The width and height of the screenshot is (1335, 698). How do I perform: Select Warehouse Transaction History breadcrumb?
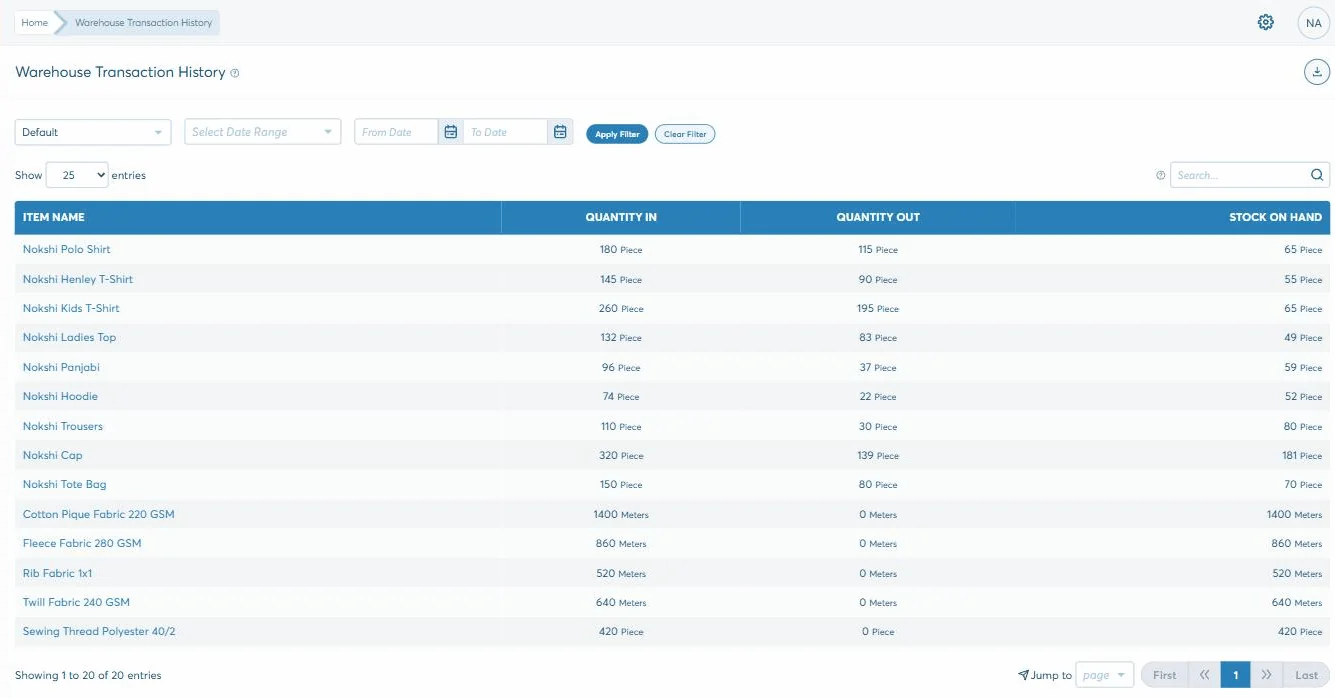click(x=143, y=22)
